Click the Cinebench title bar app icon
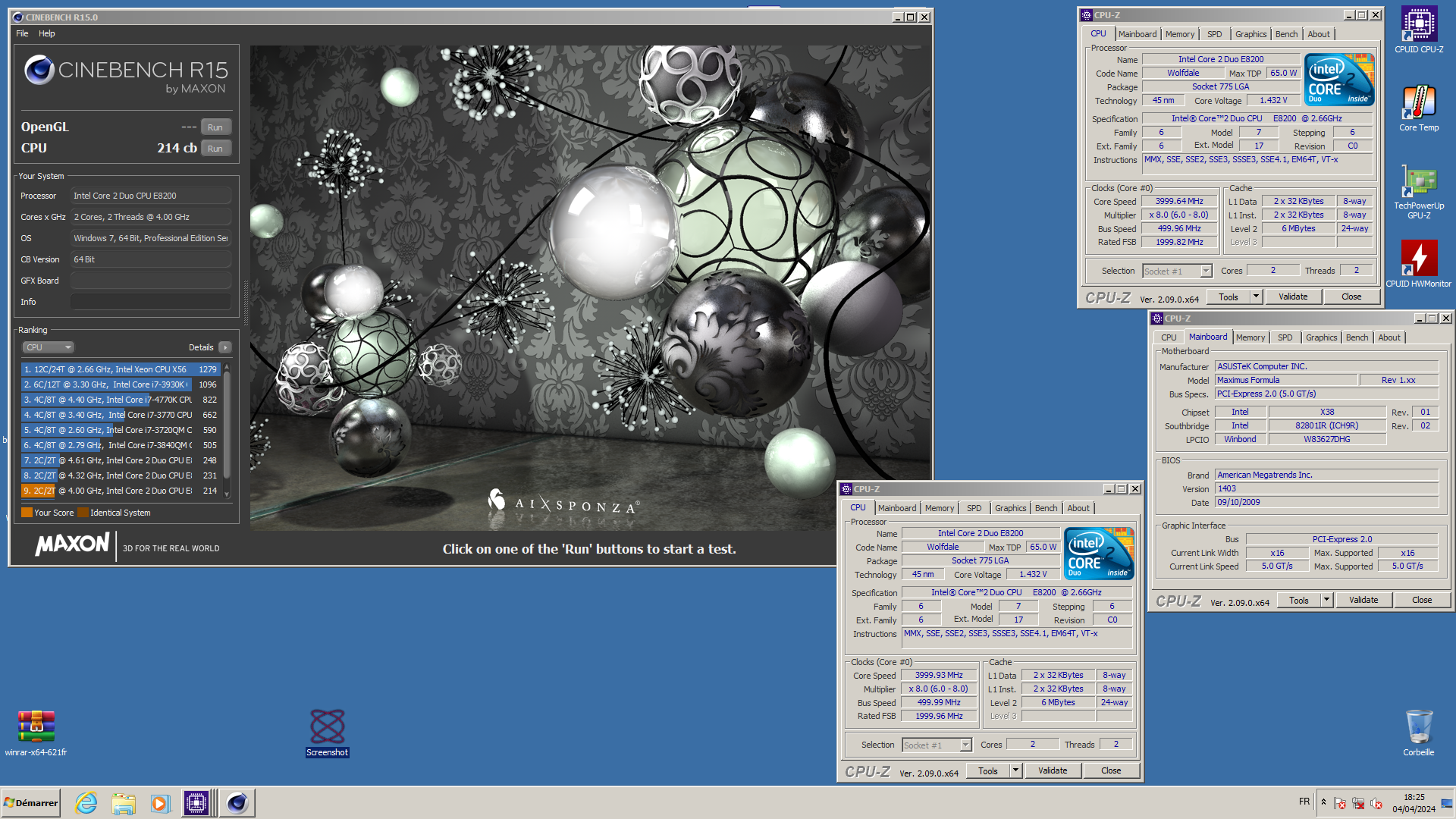The image size is (1456, 819). [18, 17]
